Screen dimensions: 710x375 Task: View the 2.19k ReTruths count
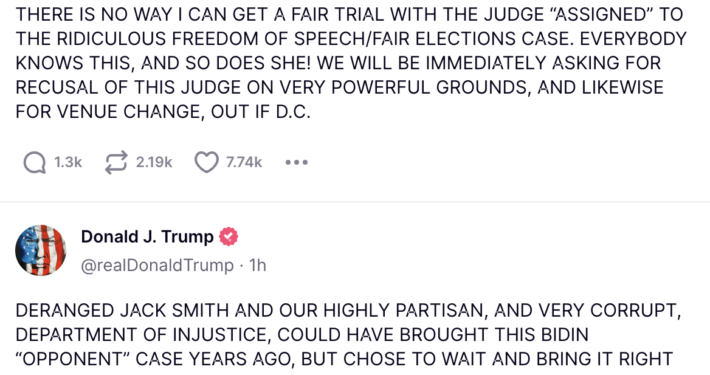[x=154, y=162]
